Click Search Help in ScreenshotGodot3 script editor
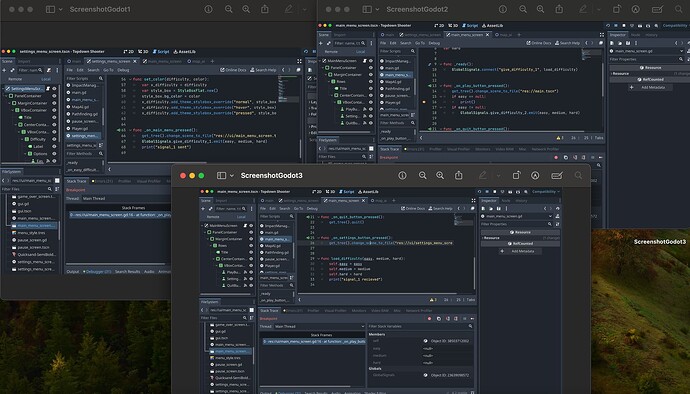The width and height of the screenshot is (690, 394). 440,209
